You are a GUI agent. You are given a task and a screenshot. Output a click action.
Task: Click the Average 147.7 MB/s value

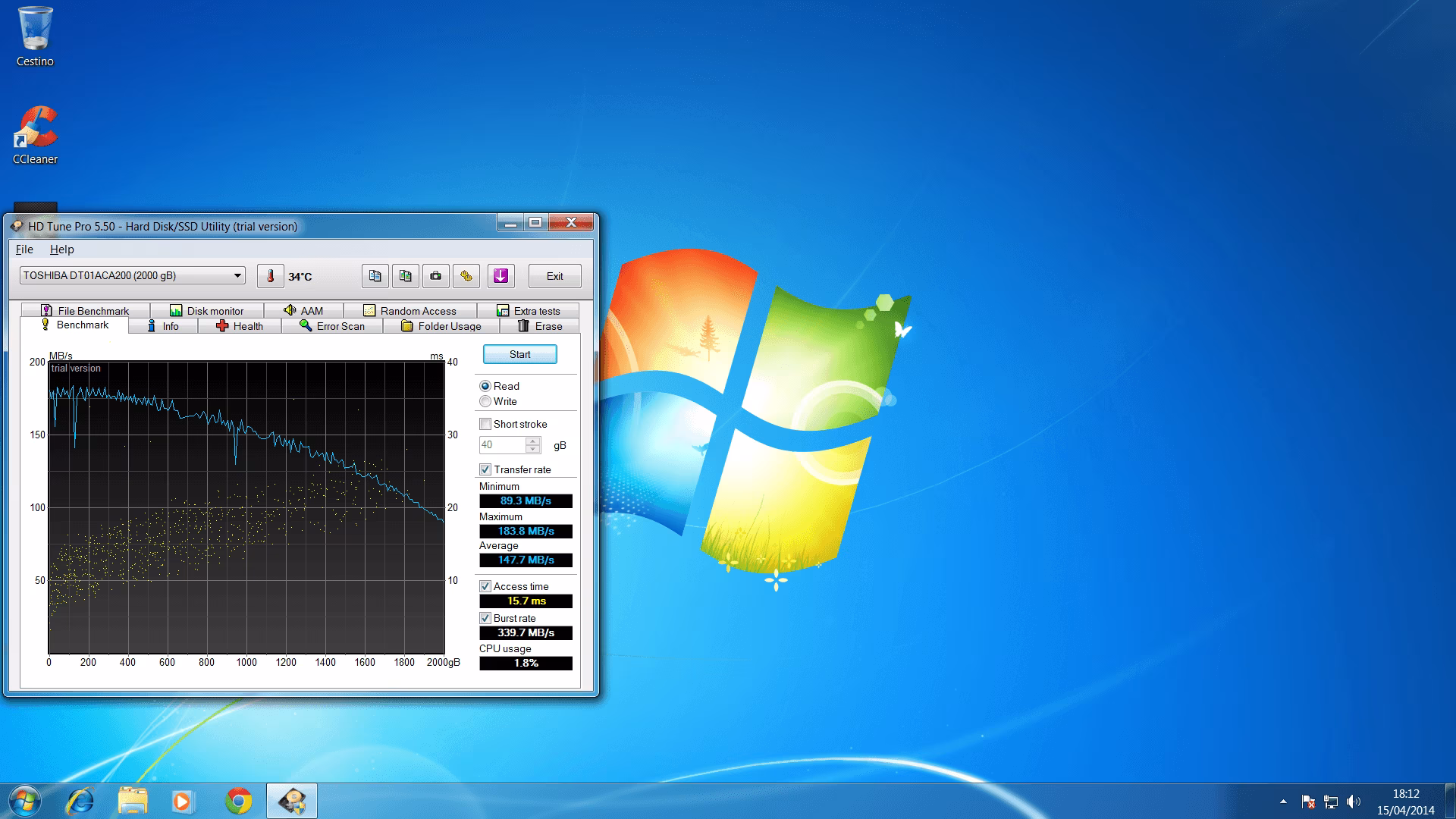(526, 560)
